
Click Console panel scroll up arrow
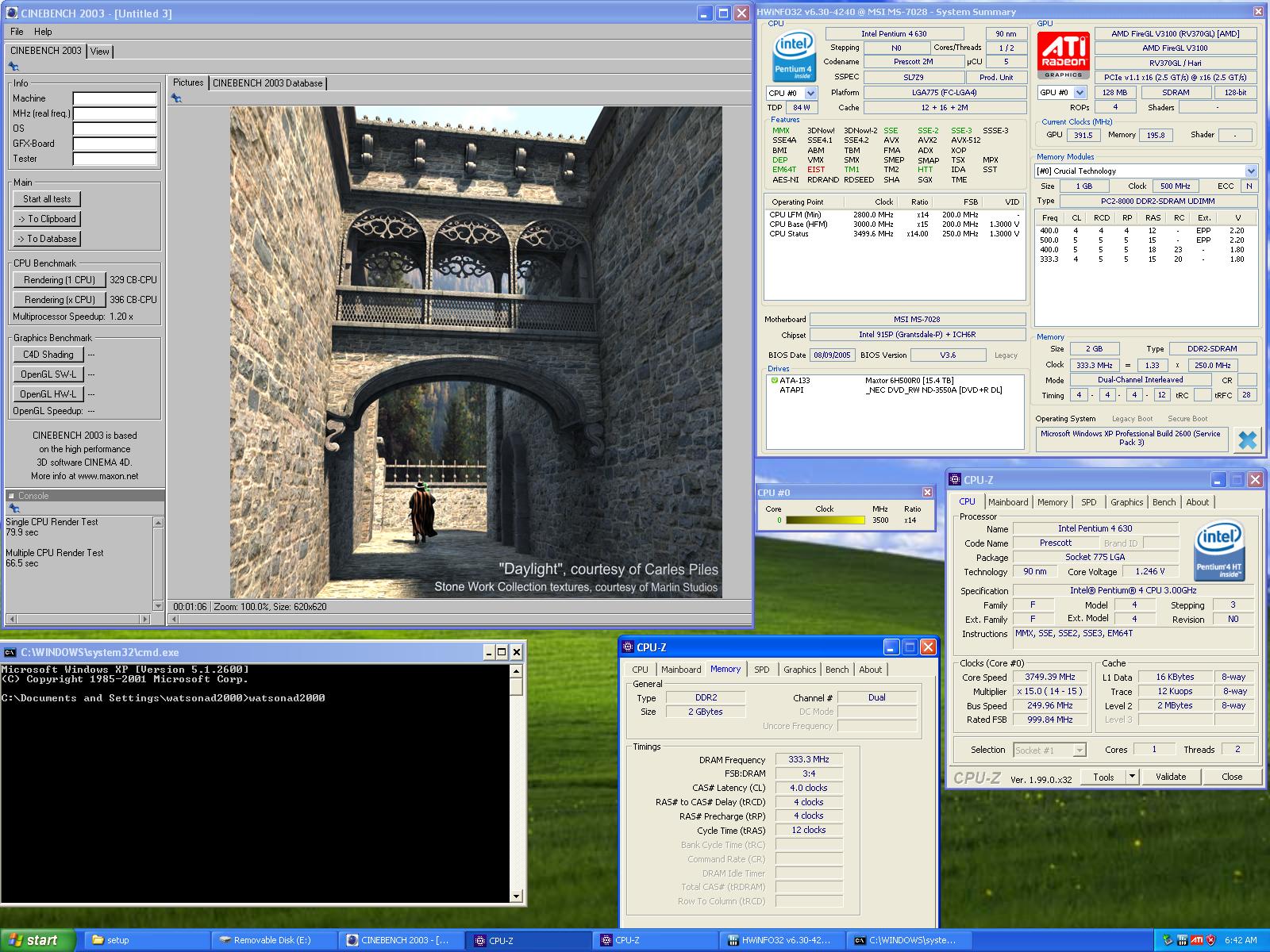tap(158, 522)
